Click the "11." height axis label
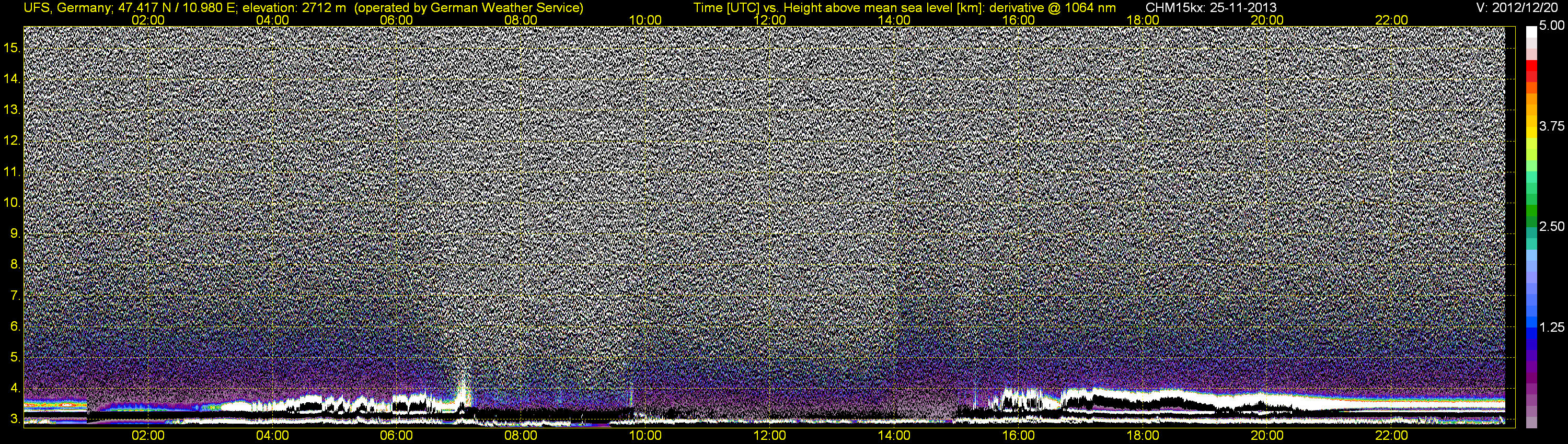This screenshot has height=444, width=1568. (12, 172)
